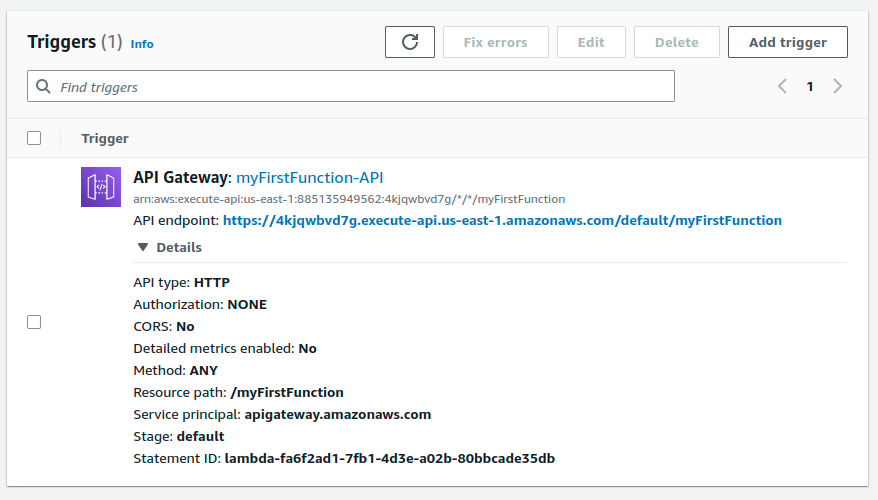
Task: Click the magnifier icon in the search box
Action: coord(44,87)
